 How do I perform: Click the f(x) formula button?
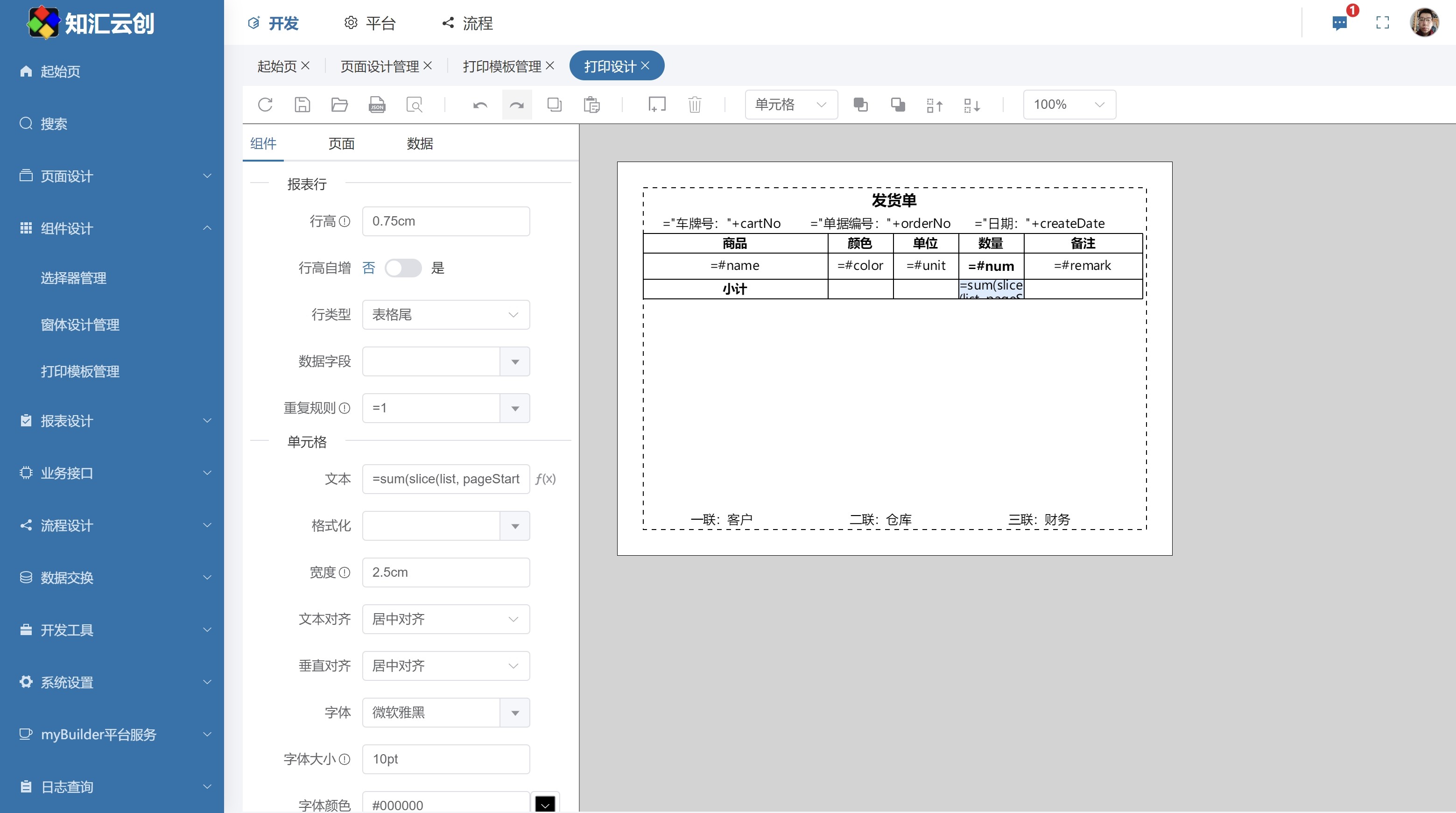point(545,479)
